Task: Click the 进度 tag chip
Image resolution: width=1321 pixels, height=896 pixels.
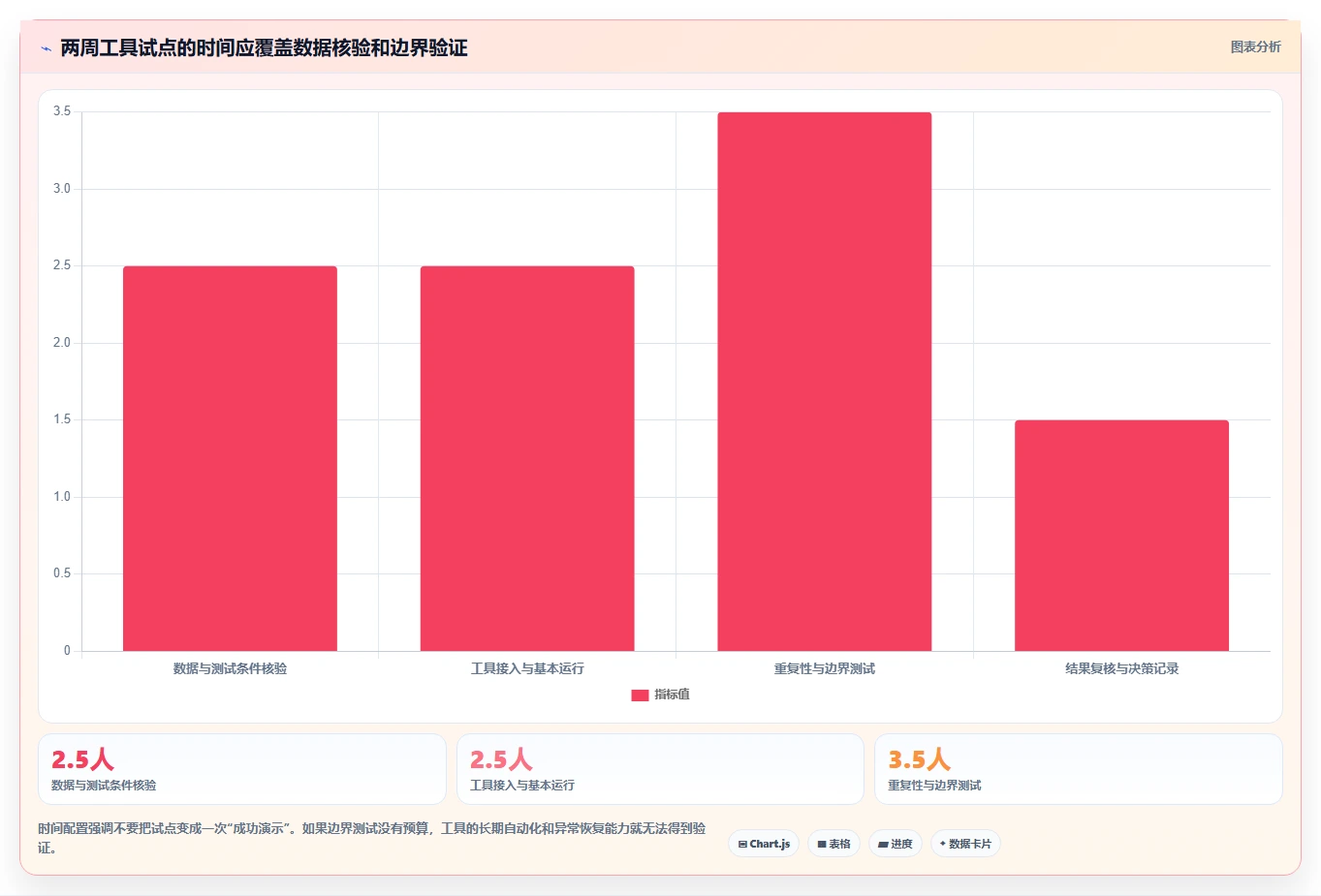Action: [x=896, y=844]
